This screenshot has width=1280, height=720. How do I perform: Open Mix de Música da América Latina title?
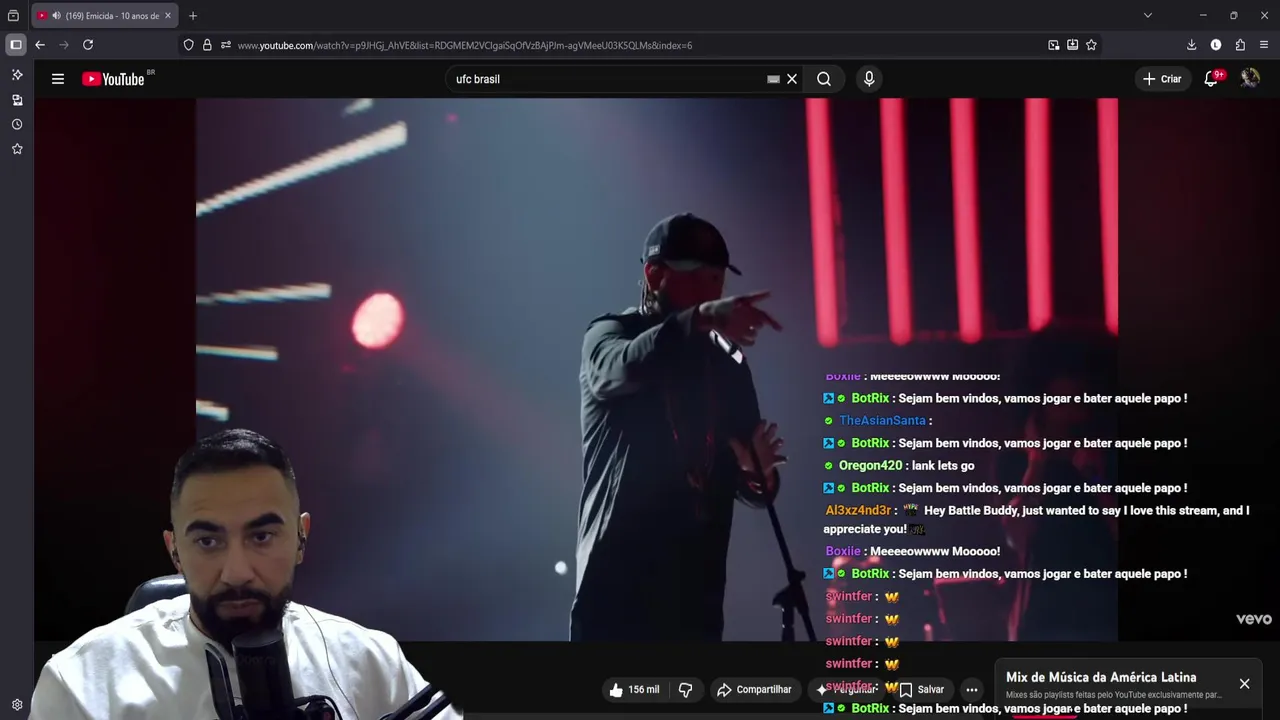point(1101,677)
